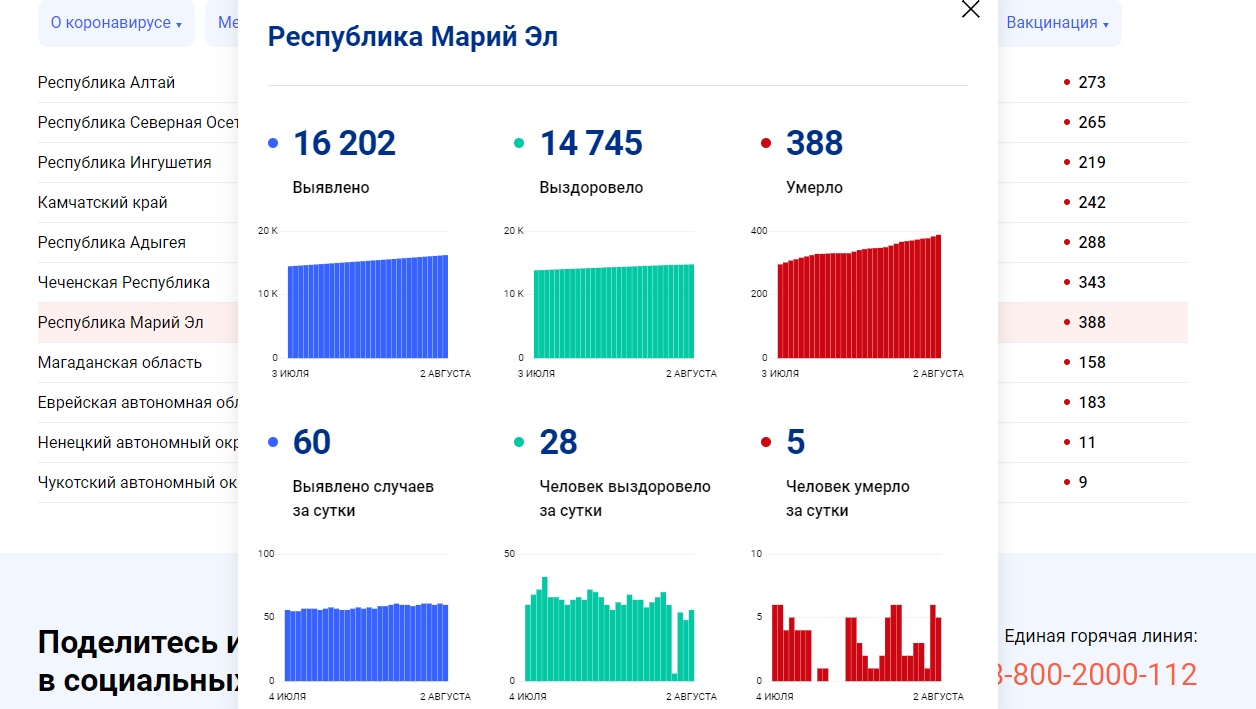This screenshot has width=1256, height=709.
Task: Select Республика Адыгея region row
Action: point(111,242)
